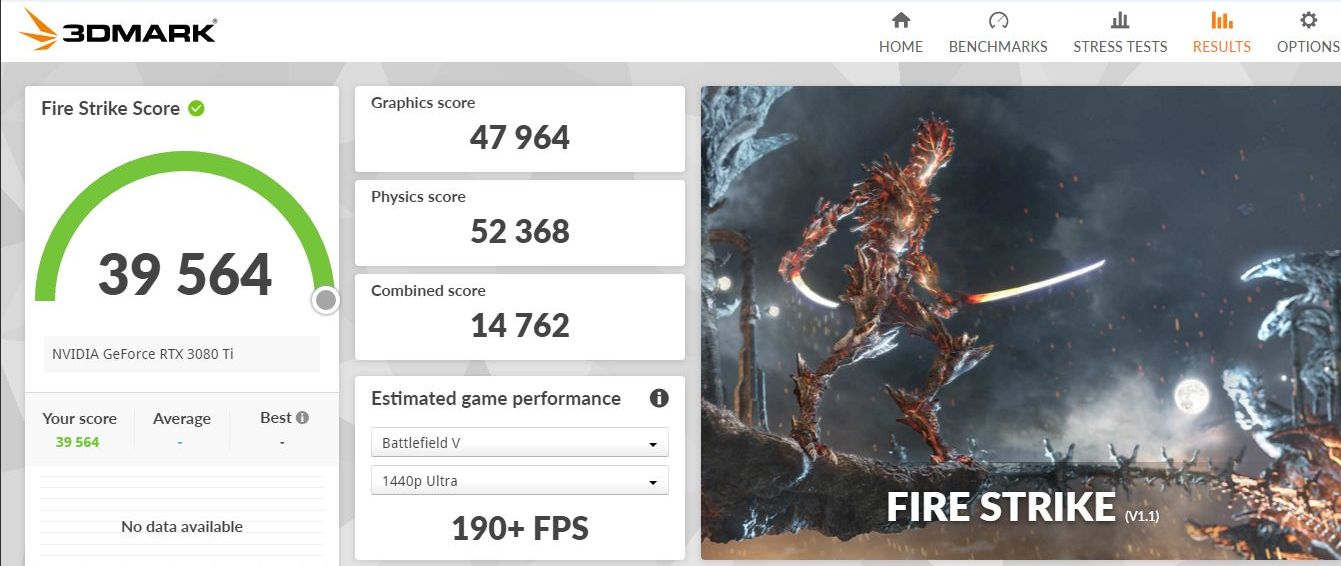Screen dimensions: 1341x566
Task: Click the Benchmarks gauge icon
Action: 998,20
